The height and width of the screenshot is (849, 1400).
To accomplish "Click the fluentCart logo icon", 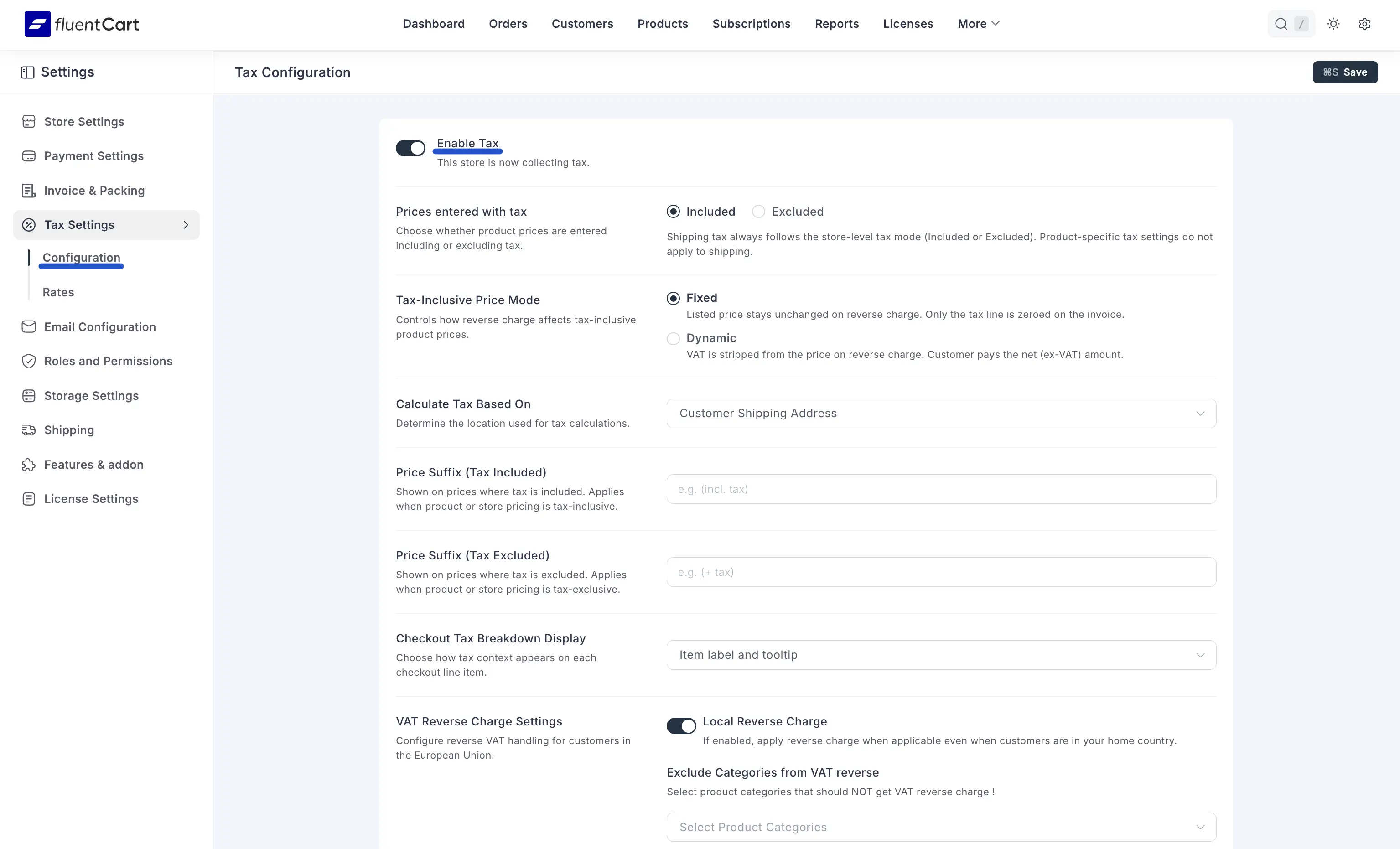I will (37, 24).
